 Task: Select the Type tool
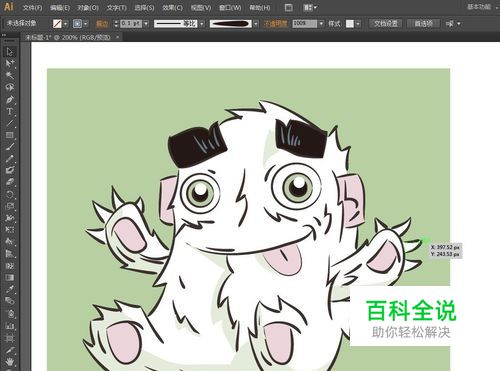point(9,111)
